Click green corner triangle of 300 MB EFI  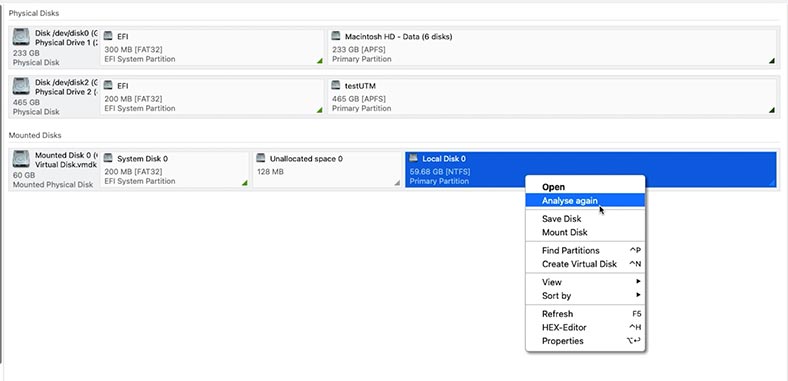(320, 61)
